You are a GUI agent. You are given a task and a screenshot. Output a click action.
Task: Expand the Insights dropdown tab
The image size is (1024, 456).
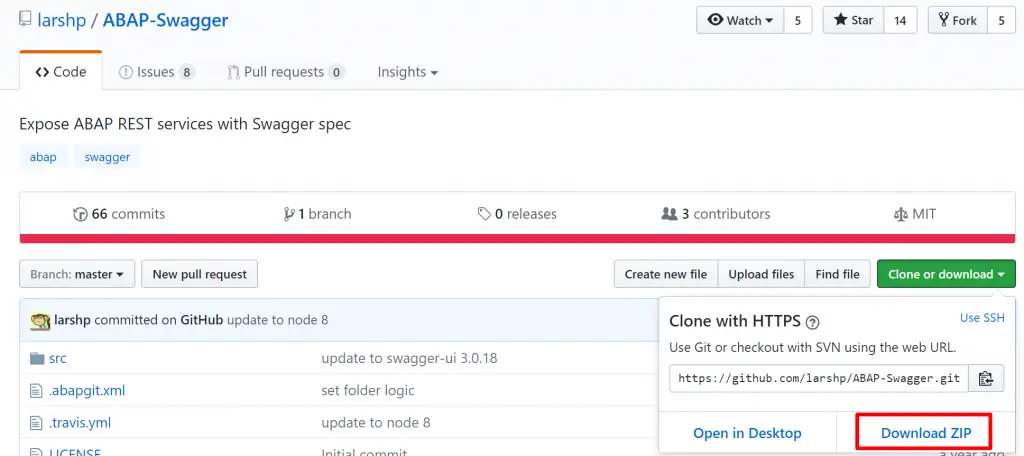[408, 72]
